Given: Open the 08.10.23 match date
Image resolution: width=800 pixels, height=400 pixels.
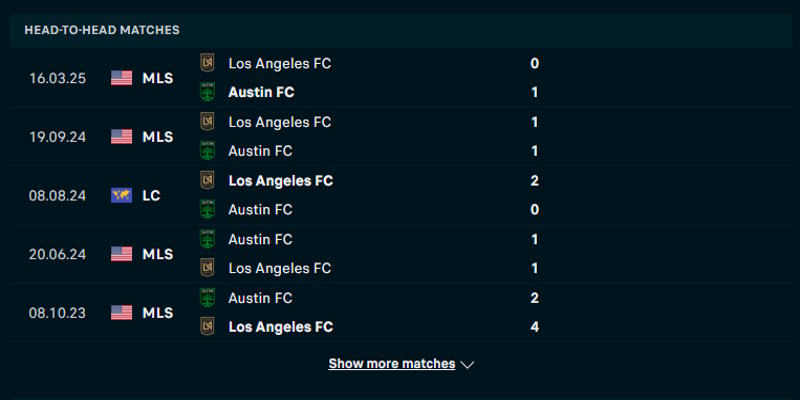Looking at the screenshot, I should tap(57, 312).
